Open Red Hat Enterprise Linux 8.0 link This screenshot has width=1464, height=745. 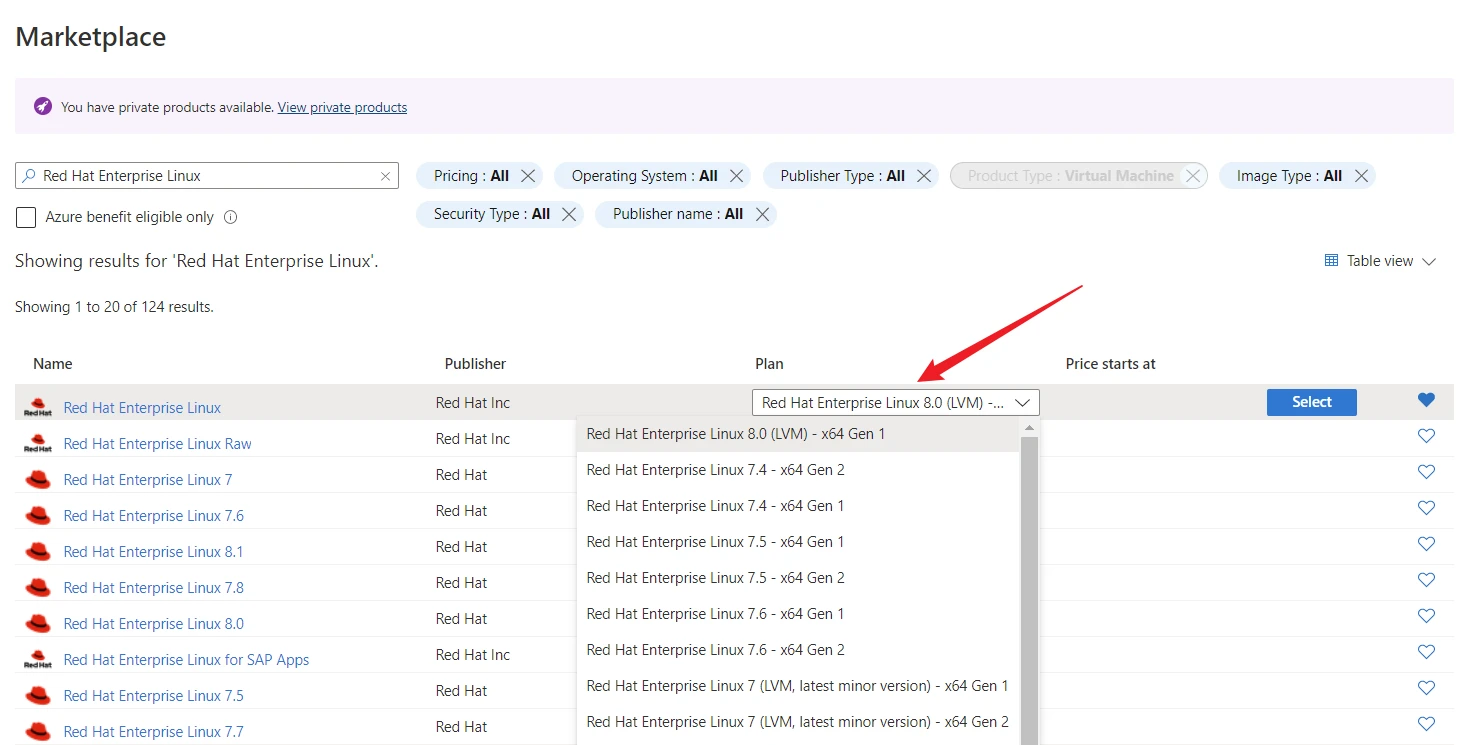click(x=154, y=624)
